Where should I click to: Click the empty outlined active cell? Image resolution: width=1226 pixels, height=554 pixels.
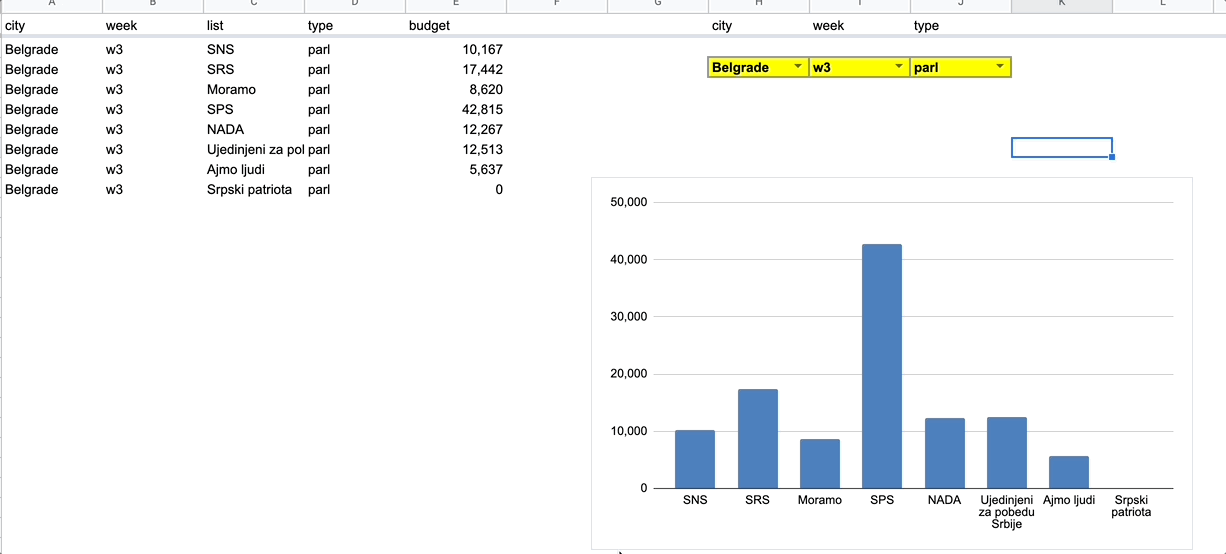[x=1061, y=147]
